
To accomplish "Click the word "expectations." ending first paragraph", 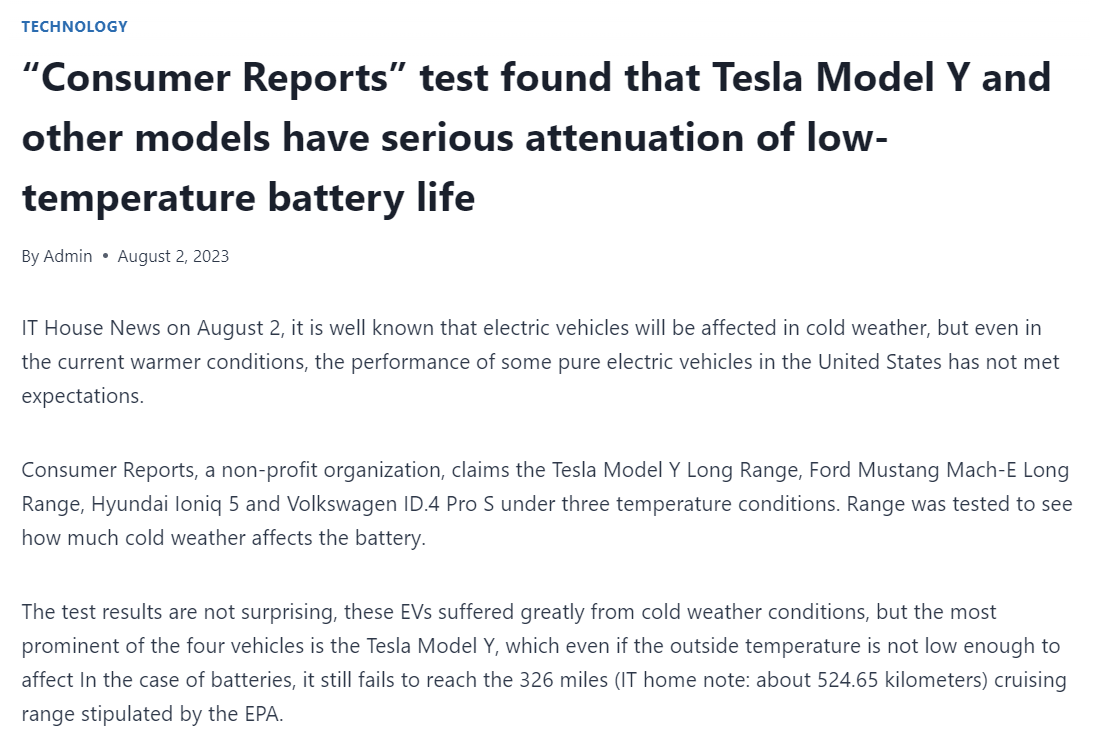I will tap(83, 395).
